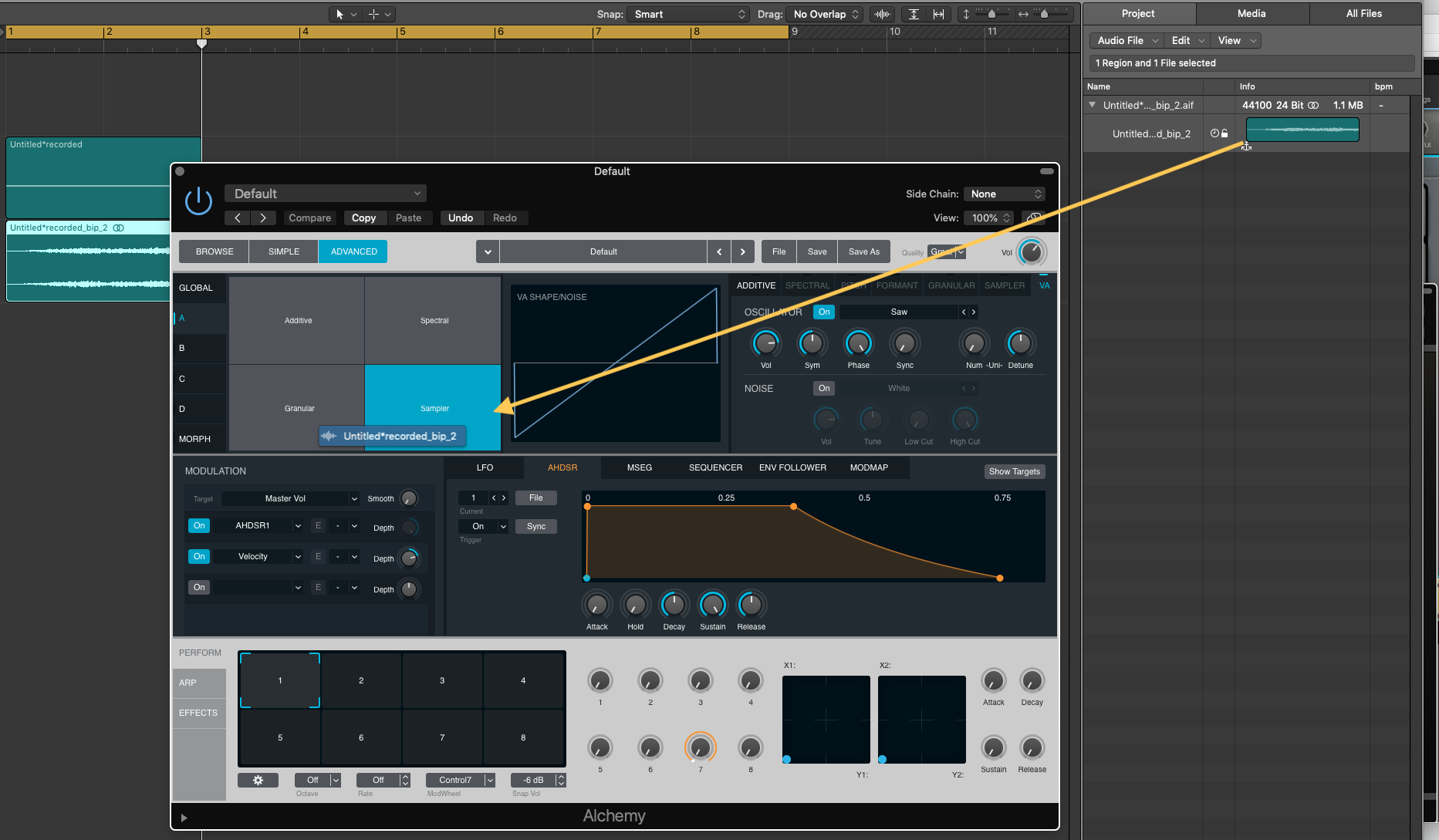Select the MSEG modulation tab

[x=640, y=467]
